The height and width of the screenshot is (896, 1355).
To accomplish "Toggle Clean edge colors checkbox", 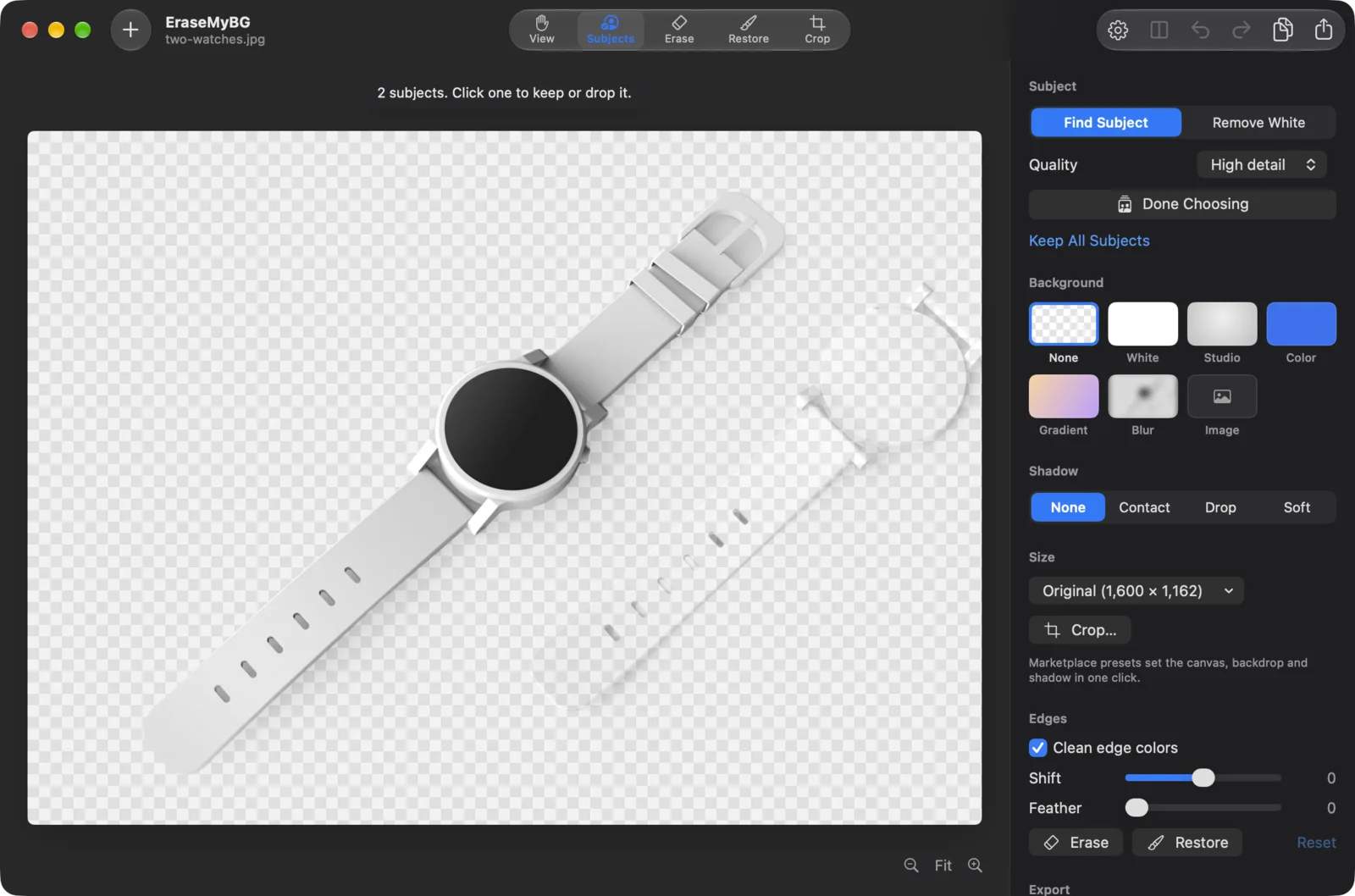I will click(1038, 748).
